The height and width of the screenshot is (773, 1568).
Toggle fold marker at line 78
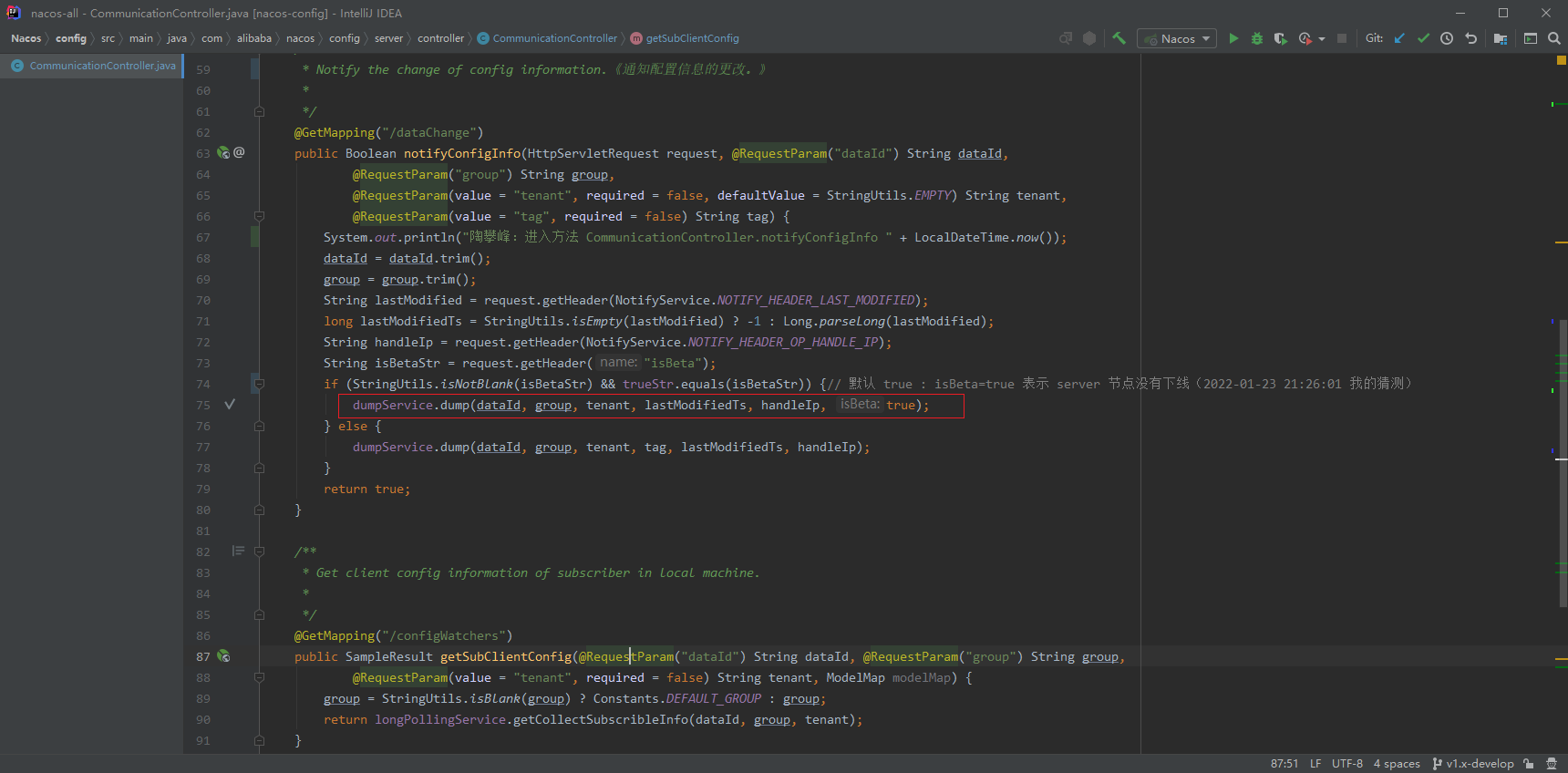(x=259, y=468)
